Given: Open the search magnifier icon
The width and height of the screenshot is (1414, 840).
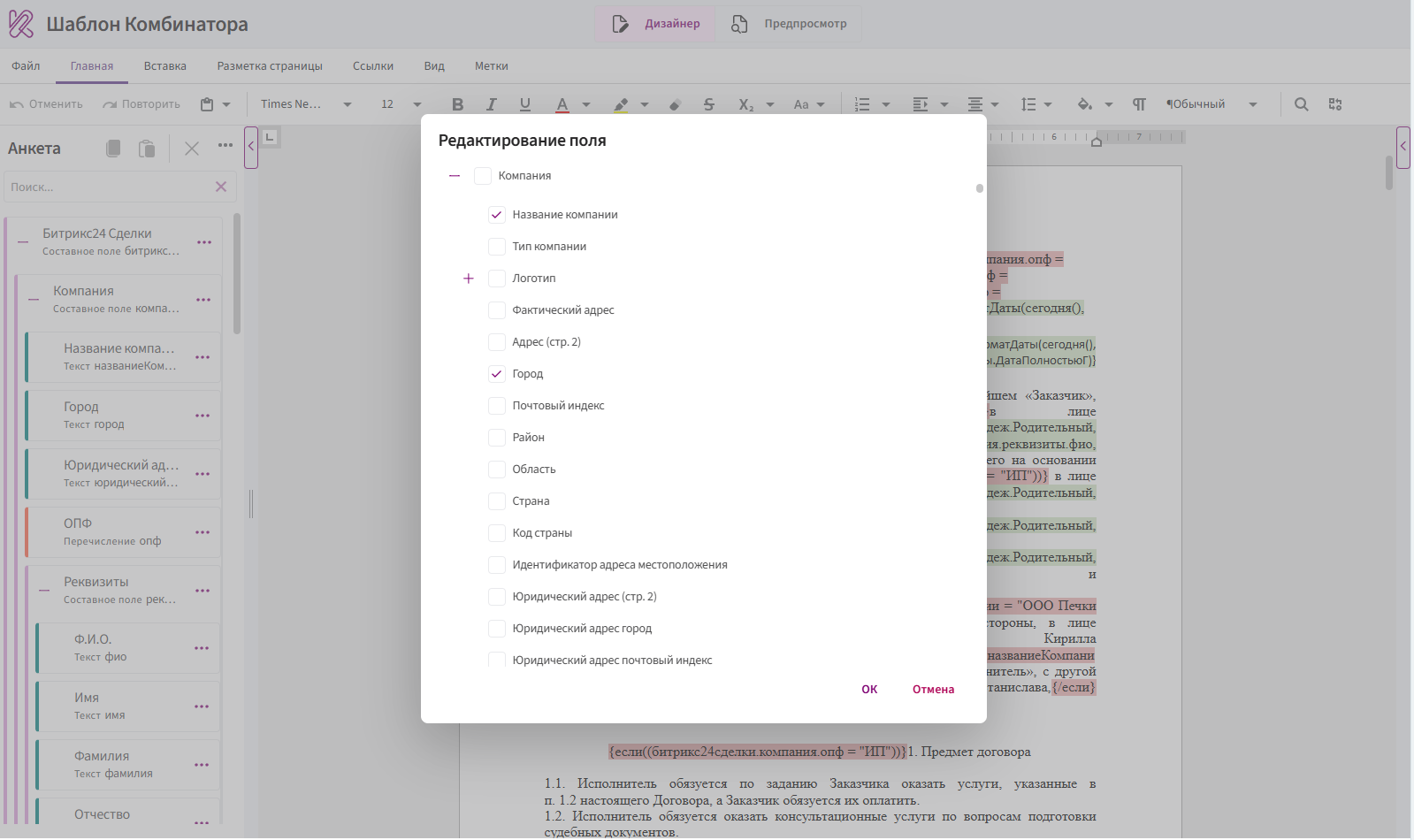Looking at the screenshot, I should click(1301, 104).
